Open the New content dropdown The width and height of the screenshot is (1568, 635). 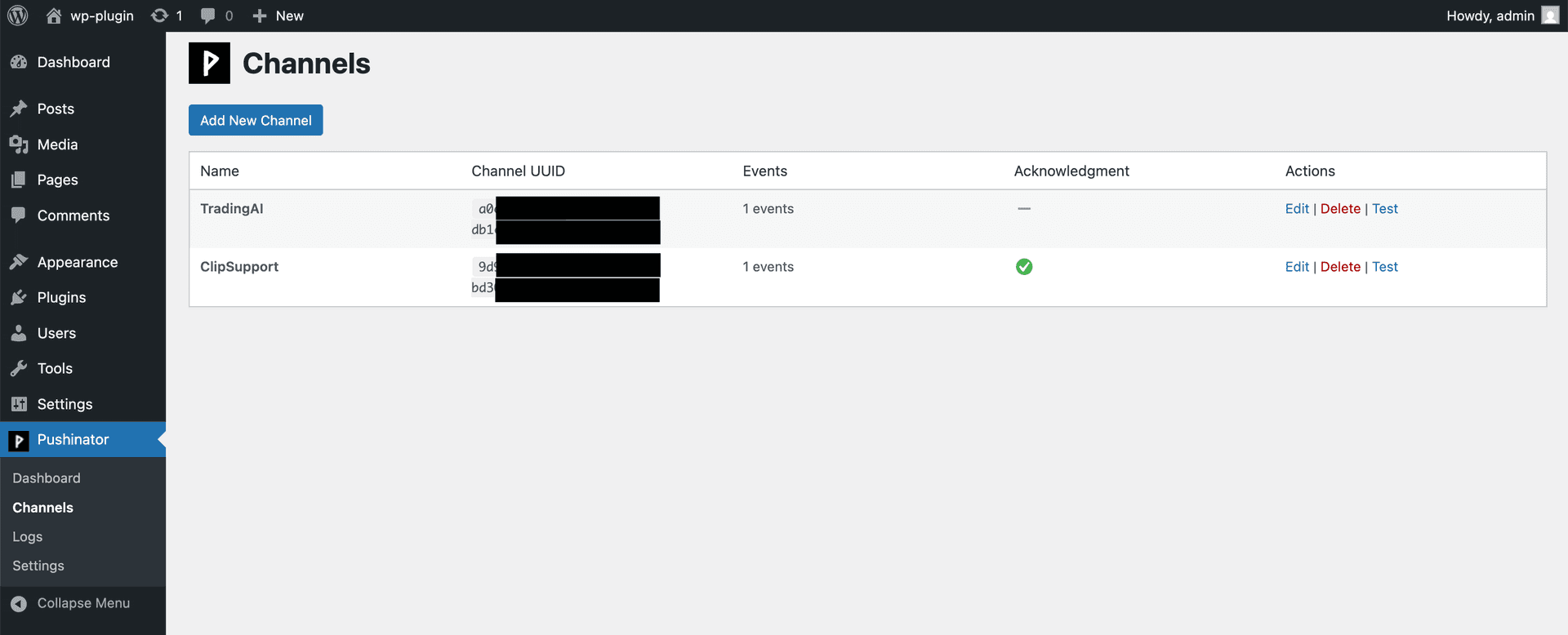tap(278, 16)
